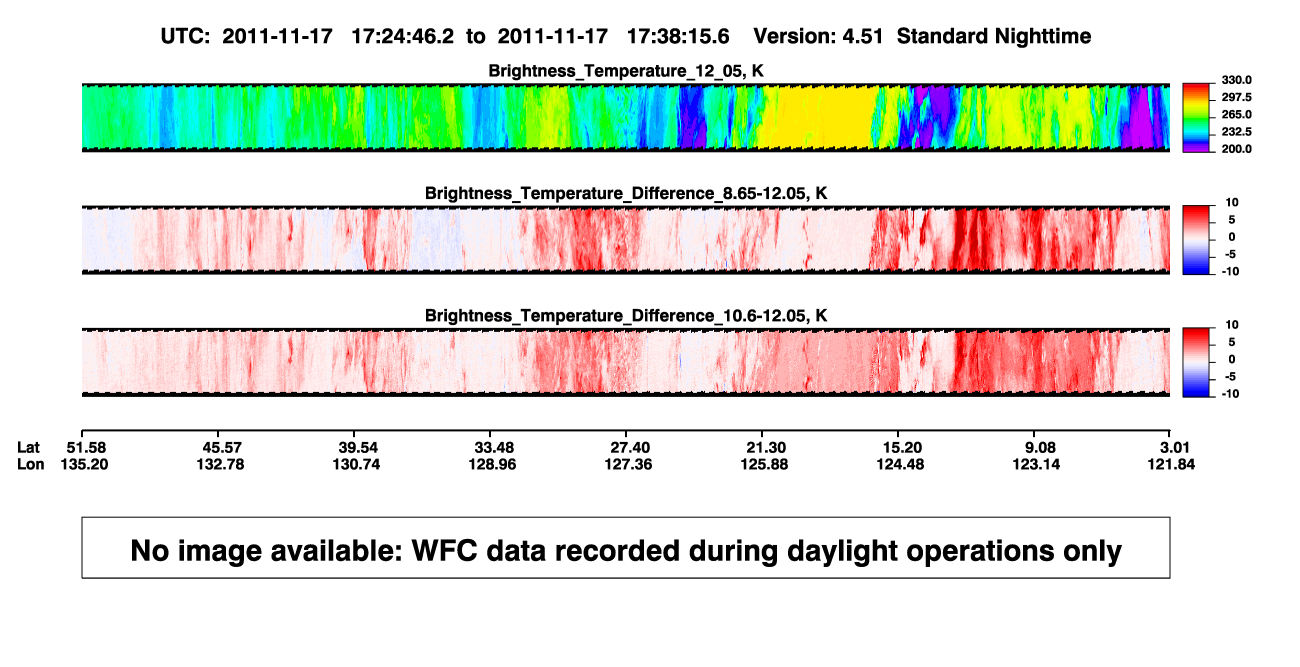Click the 8.65-12.05 difference image strip
Viewport: 1300px width, 667px height.
pos(625,239)
